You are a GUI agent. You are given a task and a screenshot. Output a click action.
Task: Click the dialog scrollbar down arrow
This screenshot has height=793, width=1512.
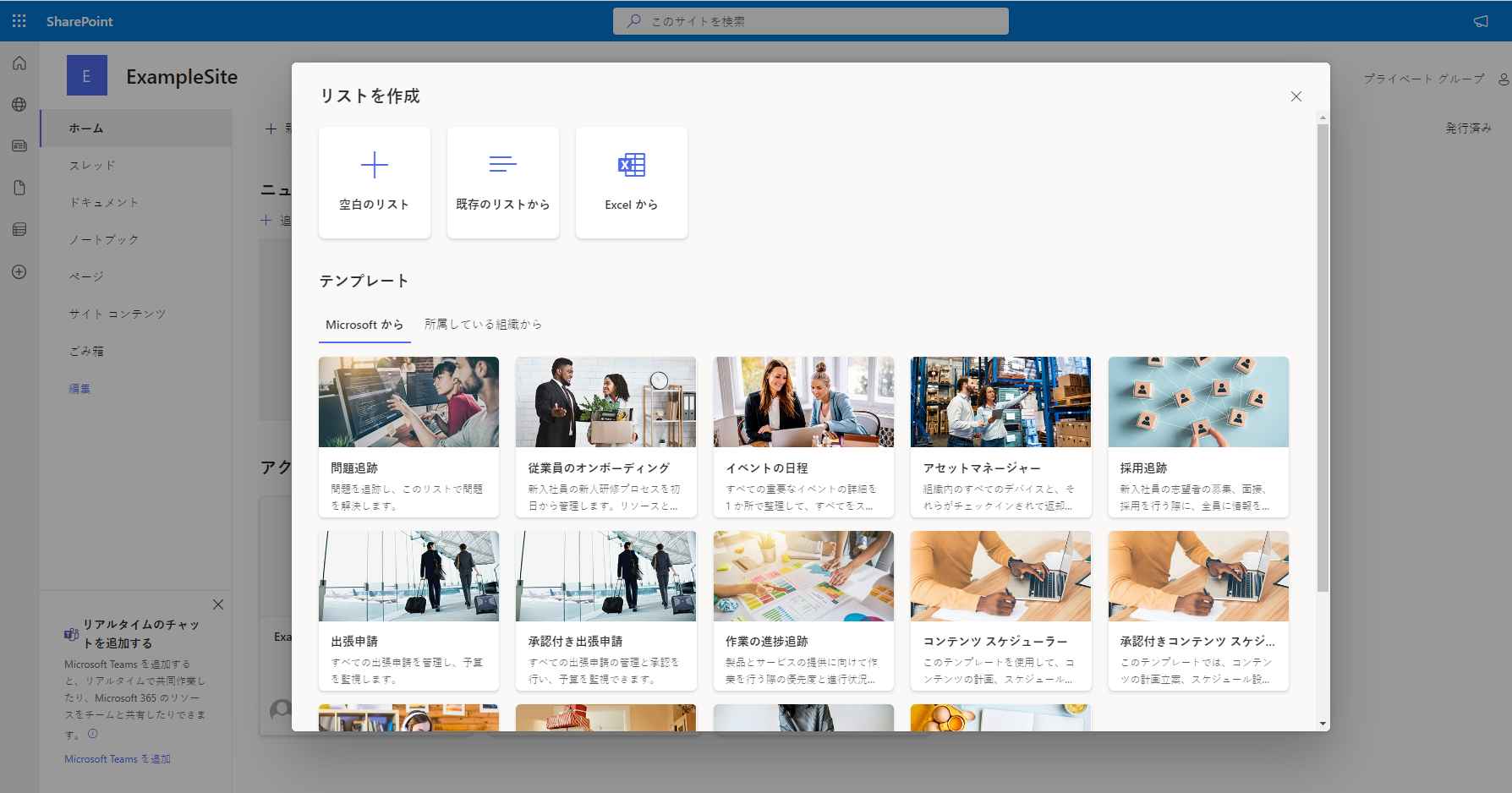click(1323, 725)
